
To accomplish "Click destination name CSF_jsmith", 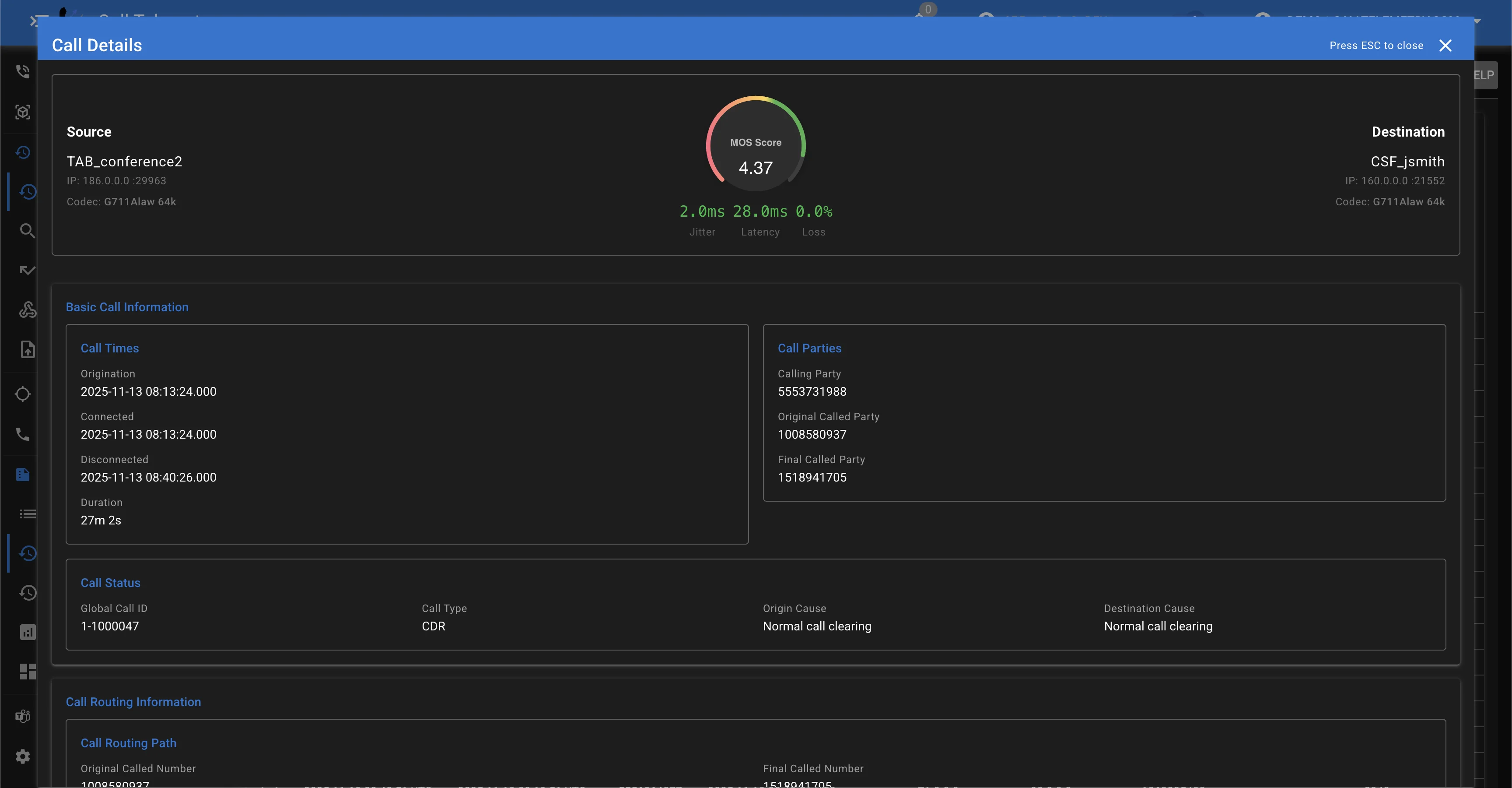I will [x=1407, y=162].
